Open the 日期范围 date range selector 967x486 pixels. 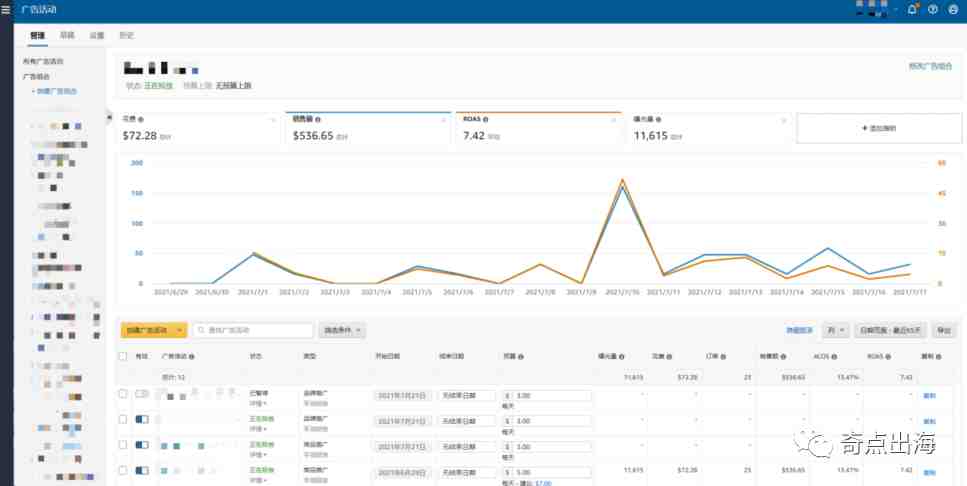click(889, 330)
